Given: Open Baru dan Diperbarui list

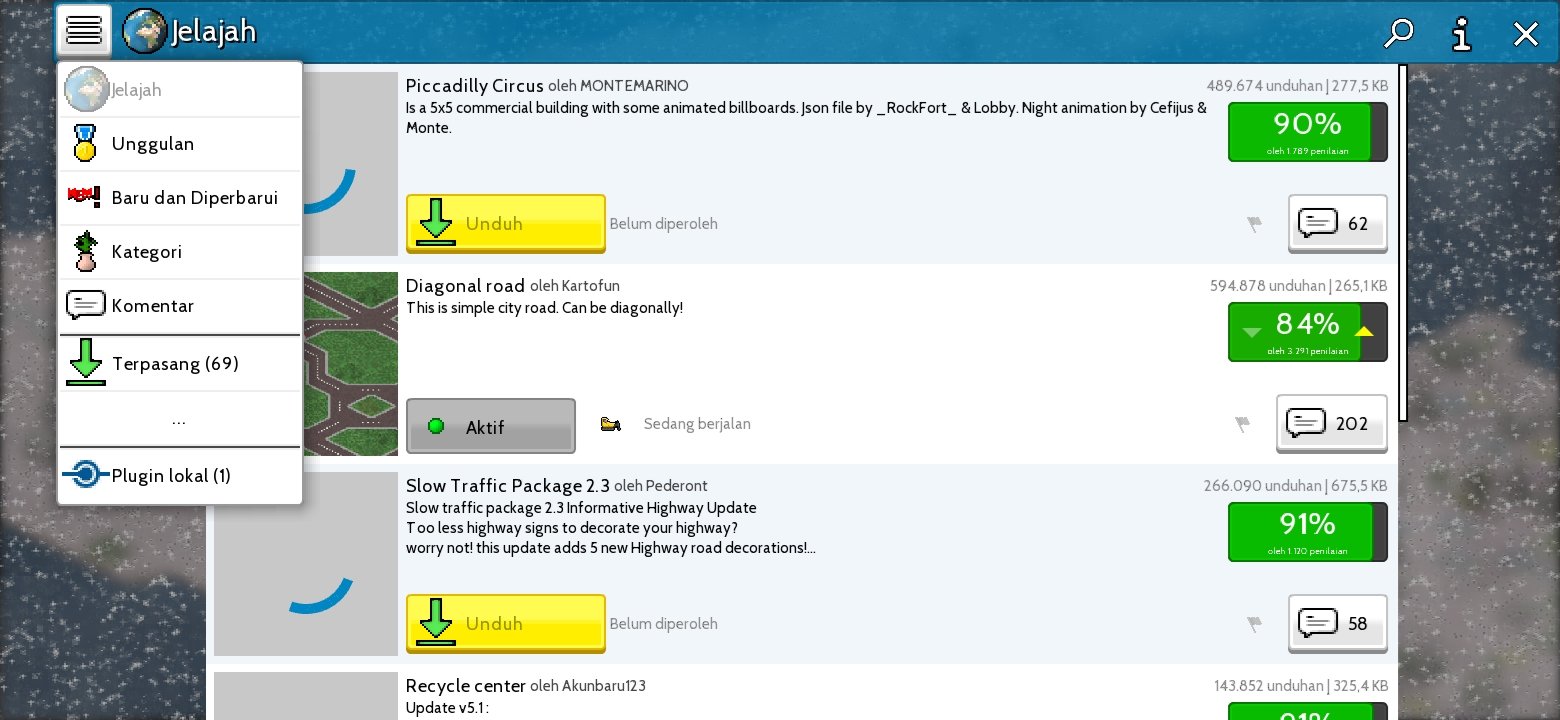Looking at the screenshot, I should (180, 198).
